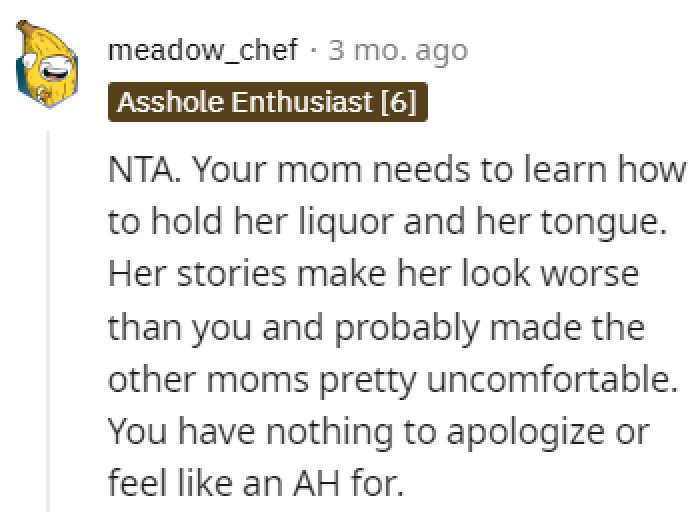This screenshot has width=700, height=512.
Task: Click the word "stories" in the comment
Action: coord(218,273)
